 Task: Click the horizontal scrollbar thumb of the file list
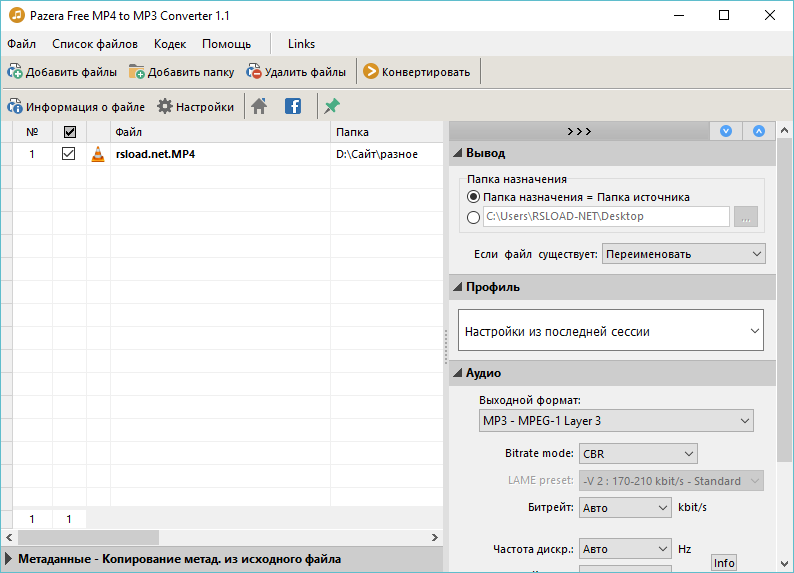click(x=89, y=538)
